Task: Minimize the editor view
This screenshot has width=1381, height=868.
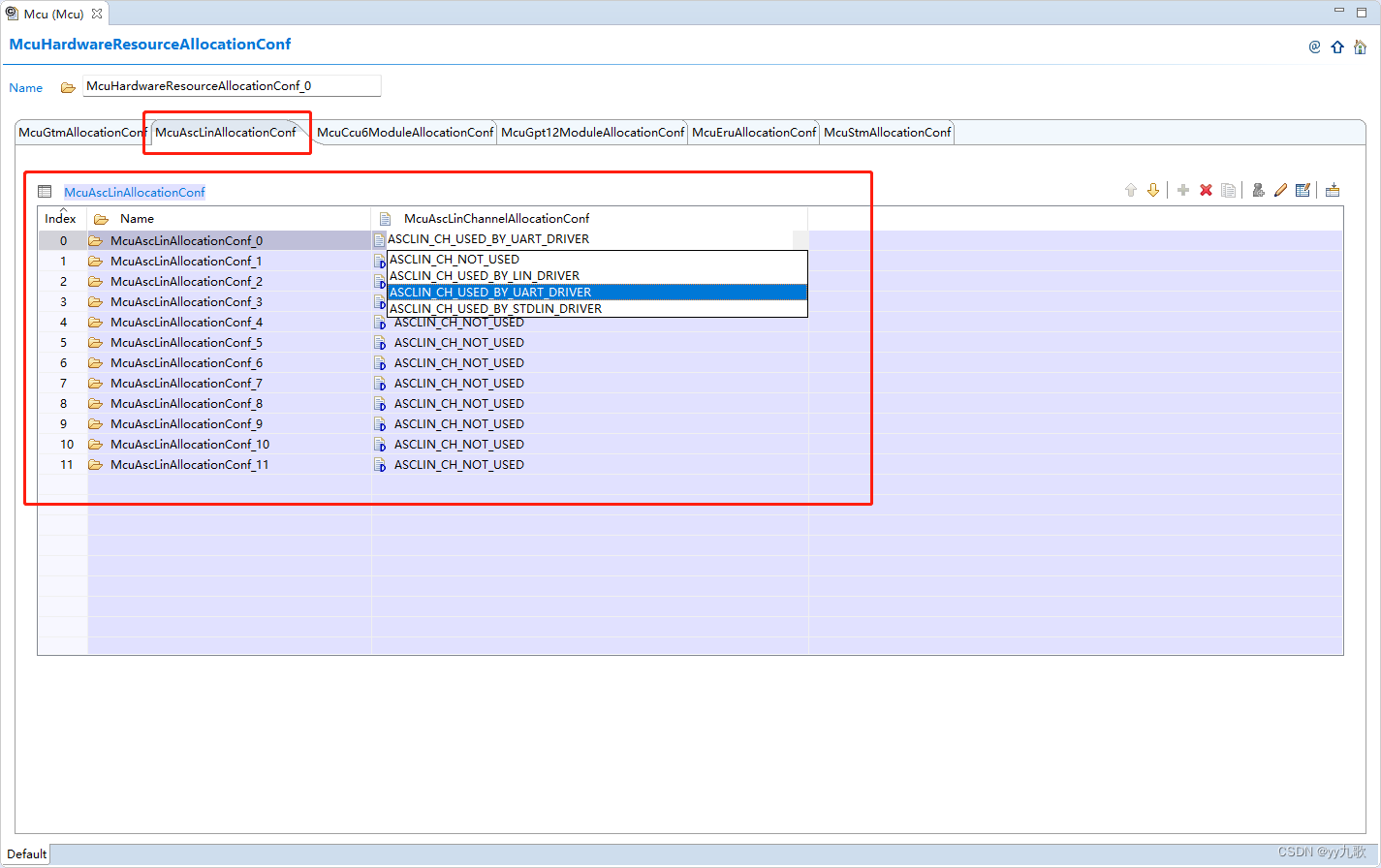Action: [x=1339, y=10]
